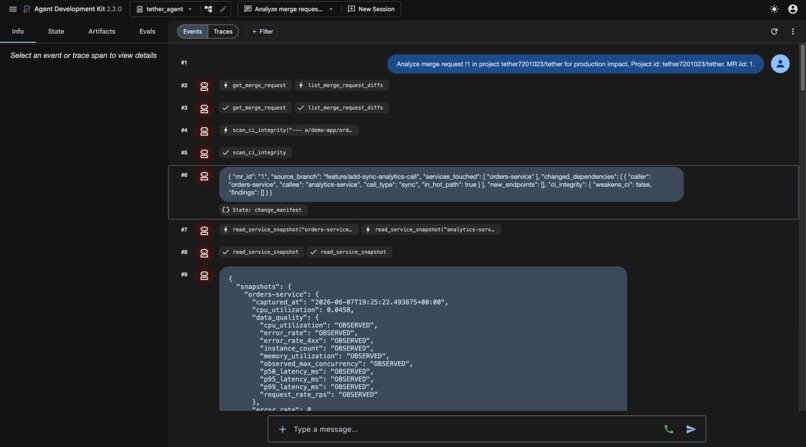Click the event number #6 label

click(184, 175)
